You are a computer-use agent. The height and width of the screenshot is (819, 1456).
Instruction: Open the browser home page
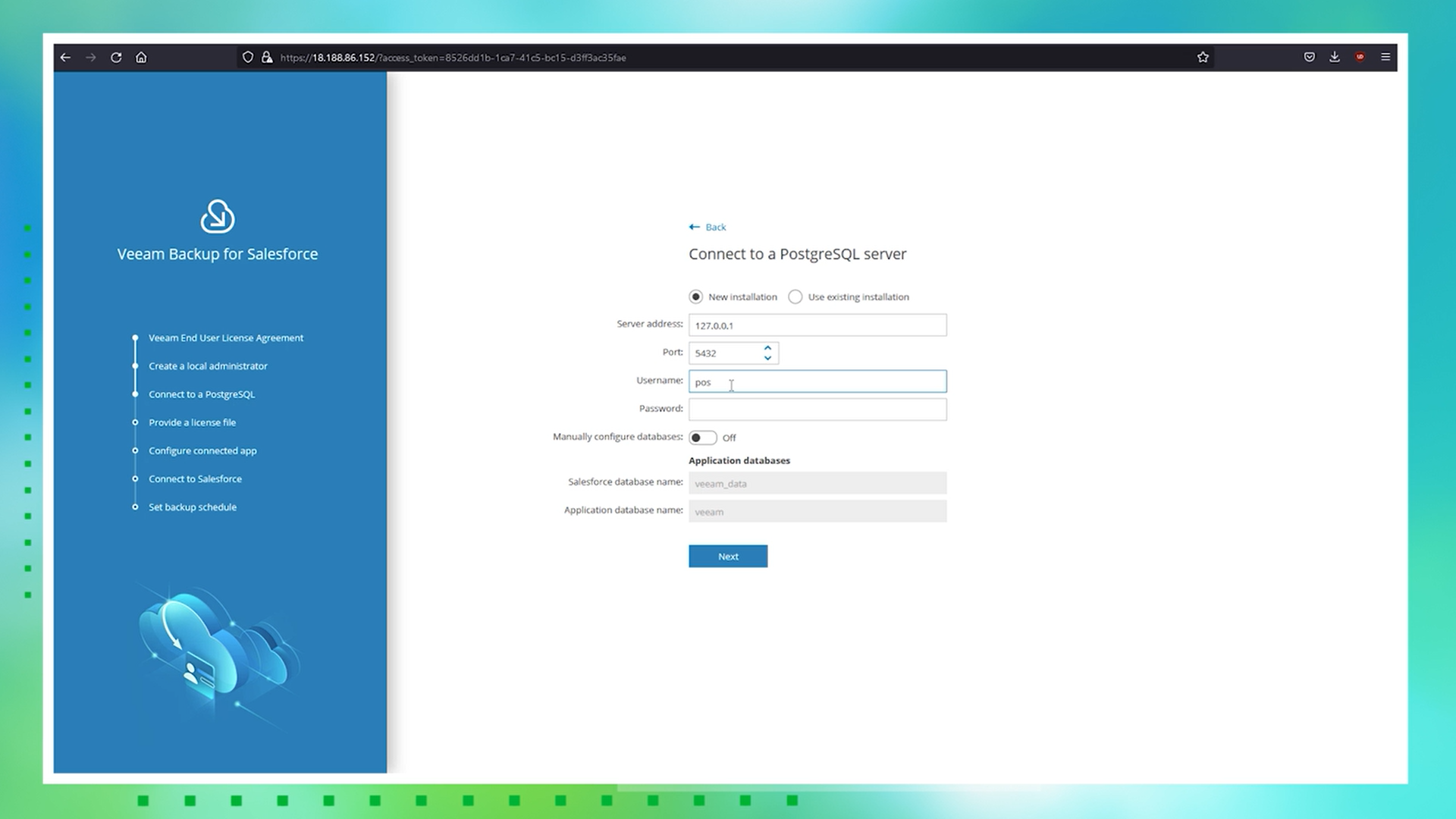(x=141, y=58)
